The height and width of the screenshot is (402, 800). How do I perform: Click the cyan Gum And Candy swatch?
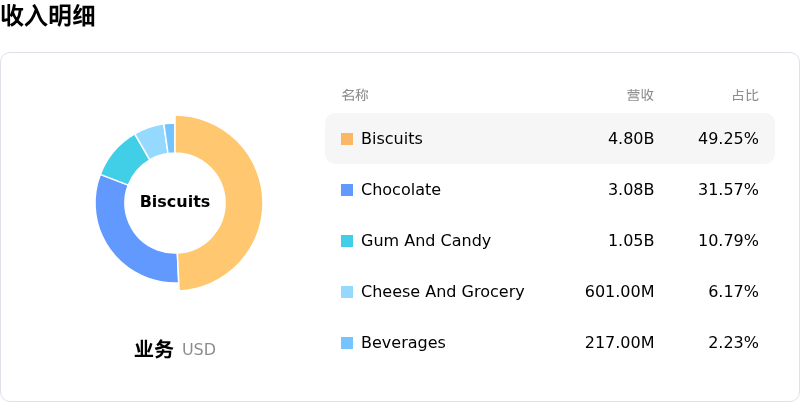click(347, 241)
